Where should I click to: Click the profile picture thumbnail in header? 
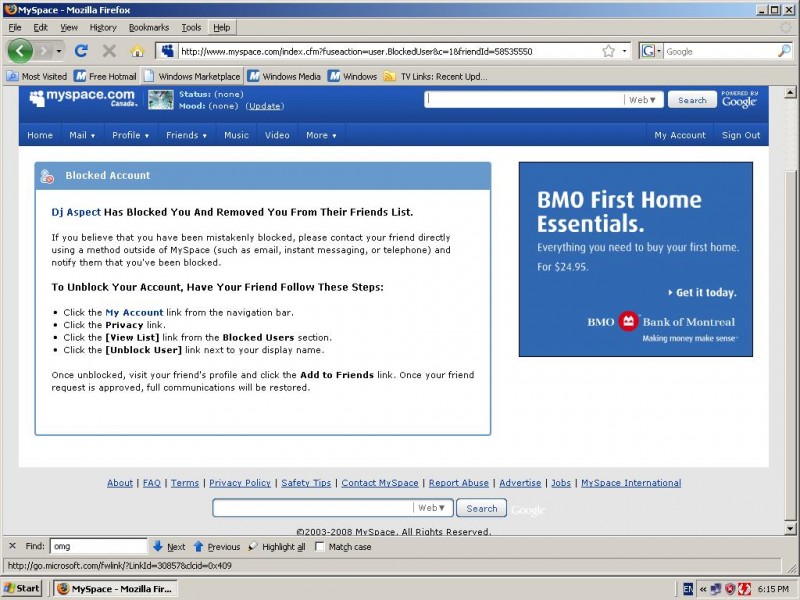(x=161, y=99)
